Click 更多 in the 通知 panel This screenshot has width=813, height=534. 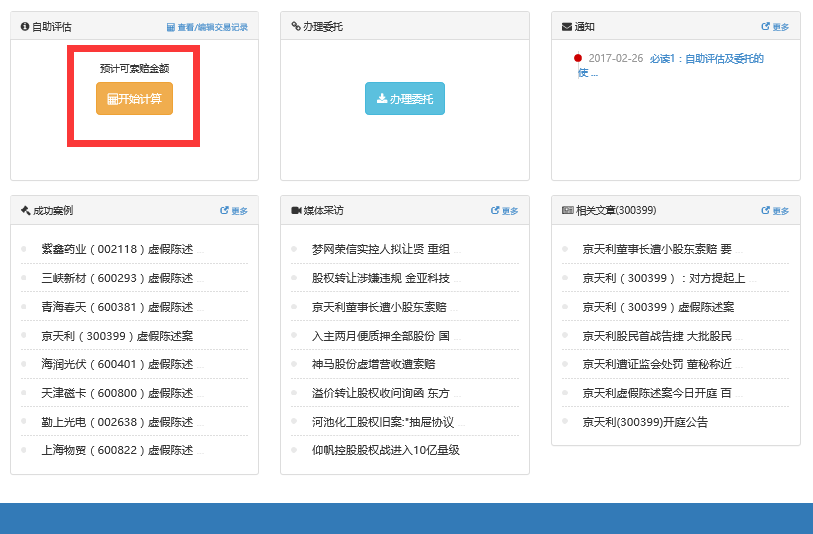775,27
